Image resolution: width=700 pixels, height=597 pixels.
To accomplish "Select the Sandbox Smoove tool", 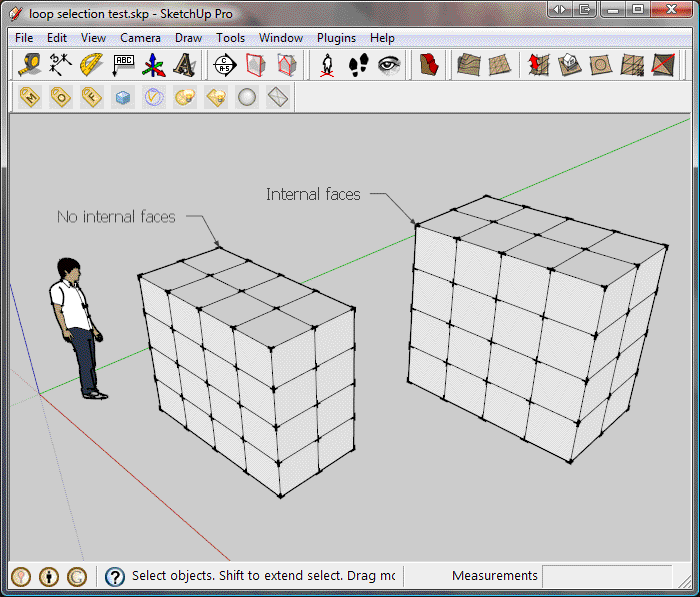I will point(539,65).
